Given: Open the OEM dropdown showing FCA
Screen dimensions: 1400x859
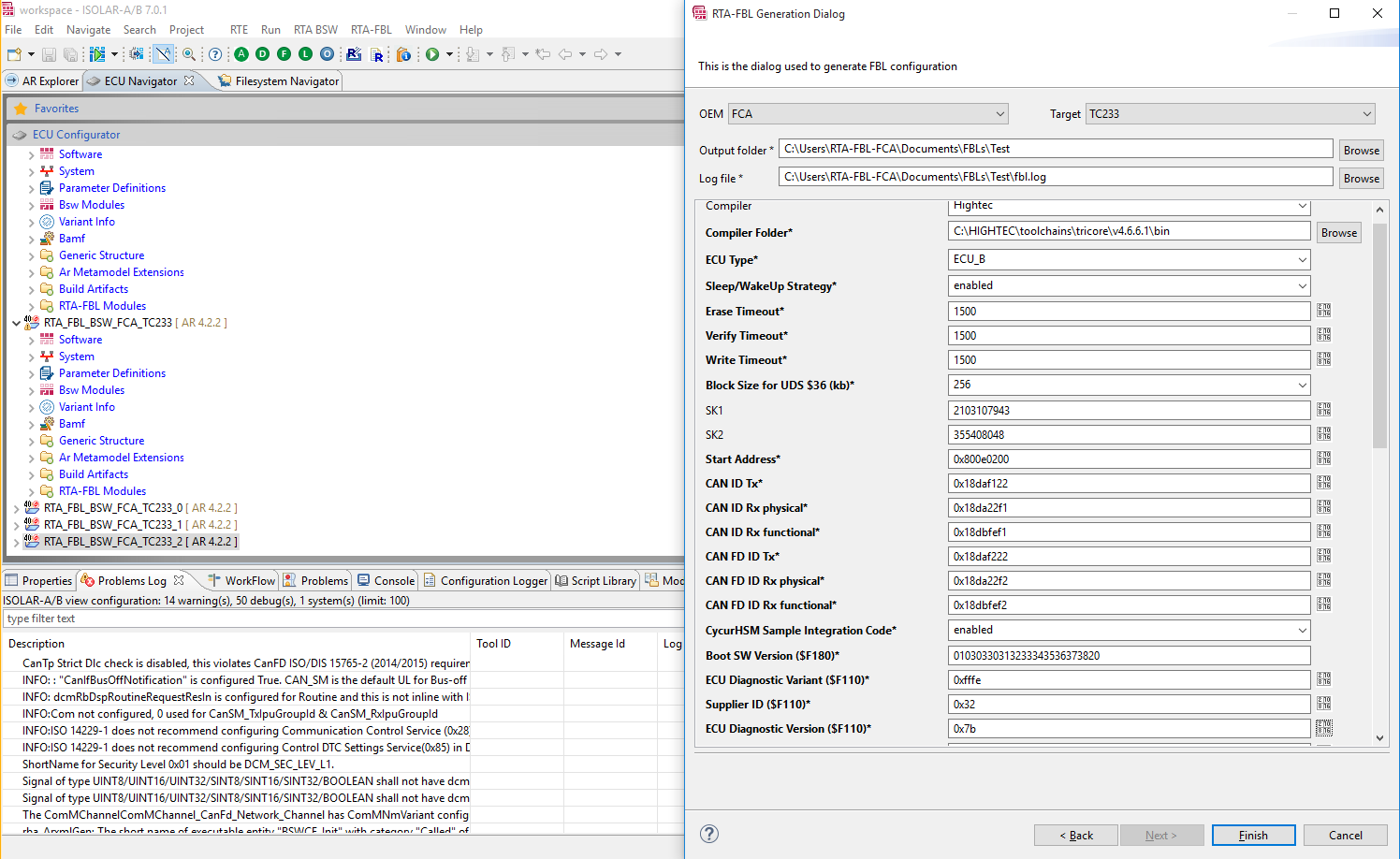Looking at the screenshot, I should click(x=868, y=114).
